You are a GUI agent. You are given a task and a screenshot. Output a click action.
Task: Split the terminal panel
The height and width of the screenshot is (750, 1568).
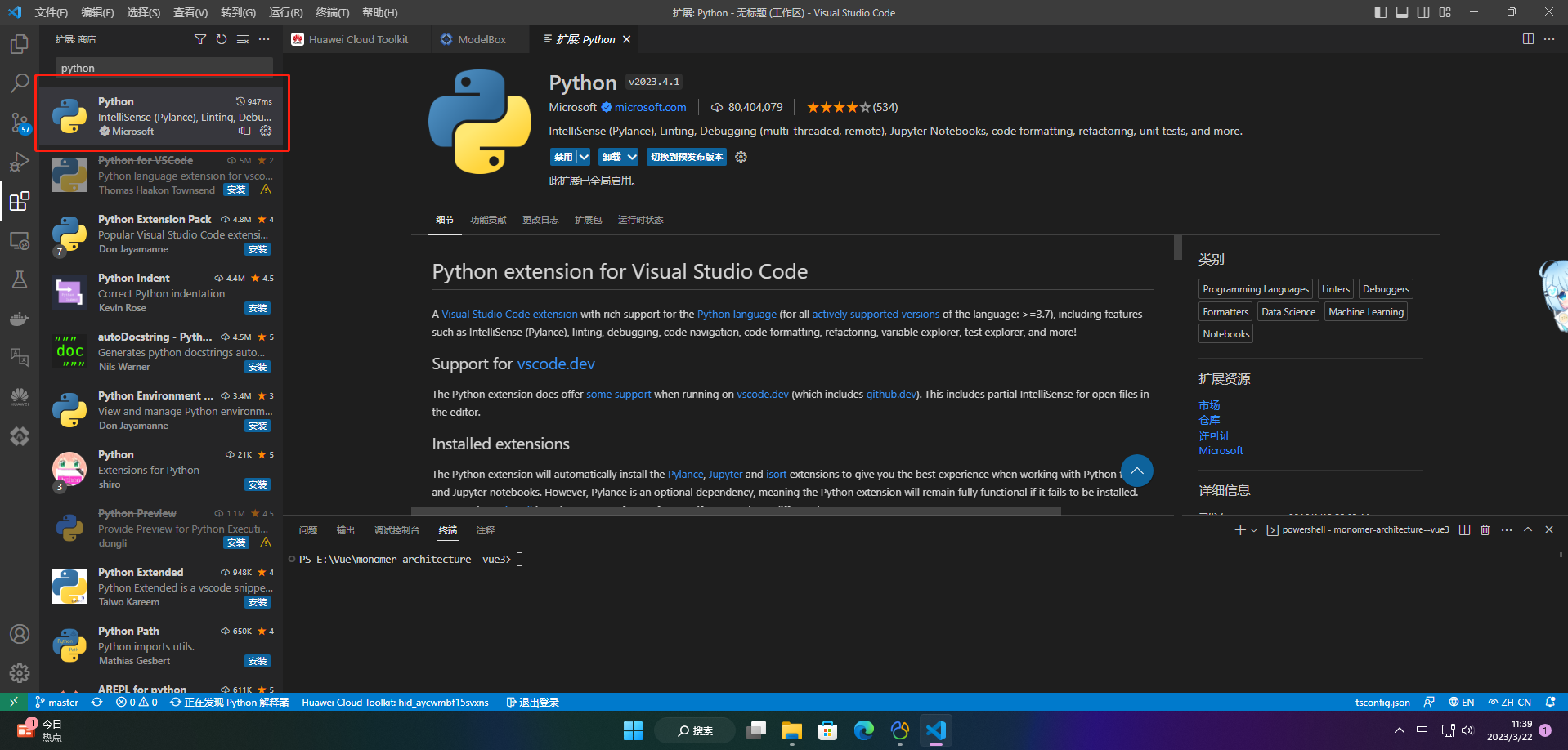click(x=1464, y=530)
